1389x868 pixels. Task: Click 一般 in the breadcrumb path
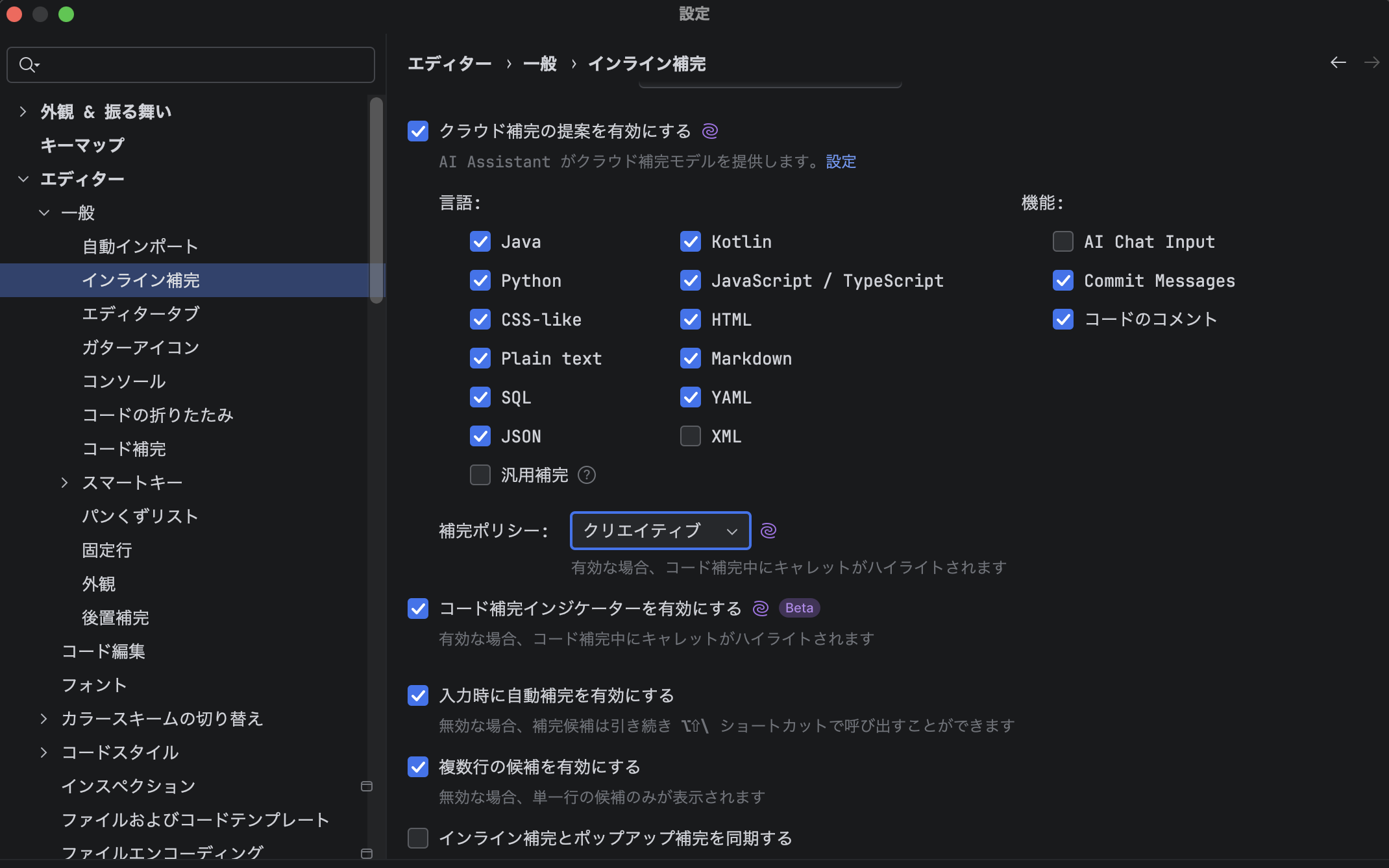540,64
